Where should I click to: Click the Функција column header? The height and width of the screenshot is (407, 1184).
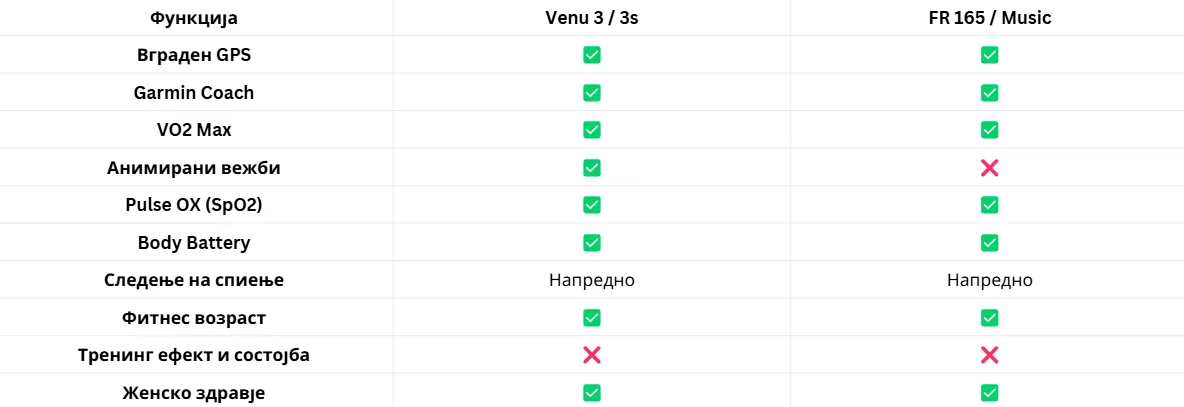(x=194, y=19)
